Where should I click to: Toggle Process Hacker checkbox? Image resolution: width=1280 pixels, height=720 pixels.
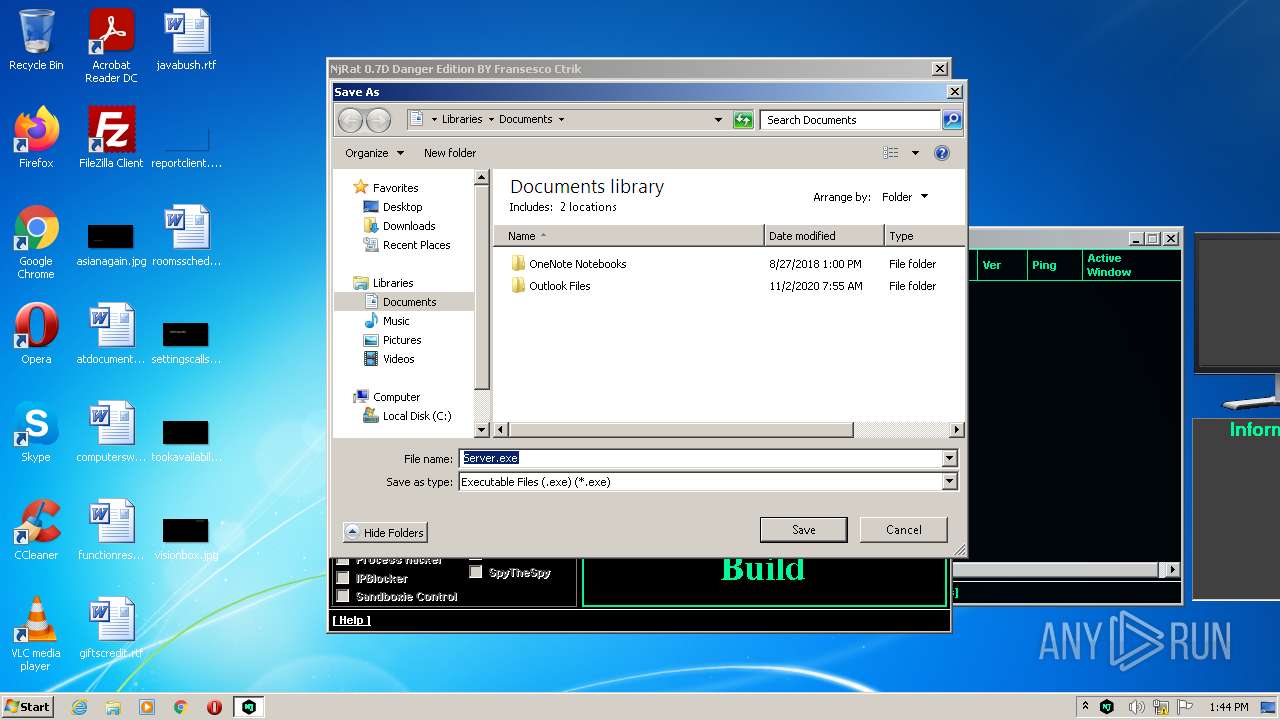click(x=342, y=561)
